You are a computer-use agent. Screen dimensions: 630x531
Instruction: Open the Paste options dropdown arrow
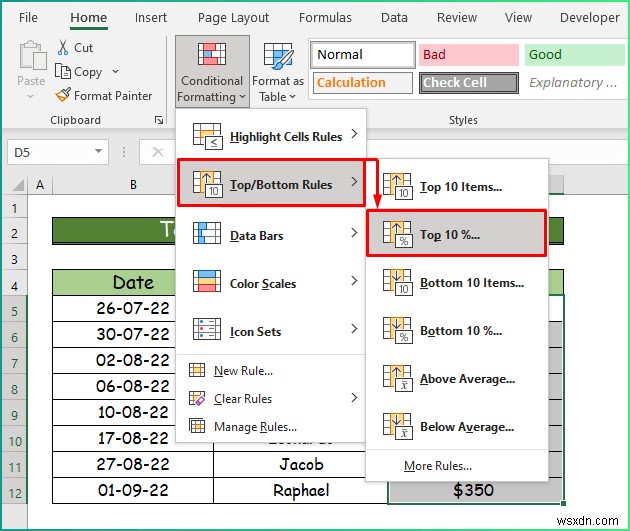(31, 96)
